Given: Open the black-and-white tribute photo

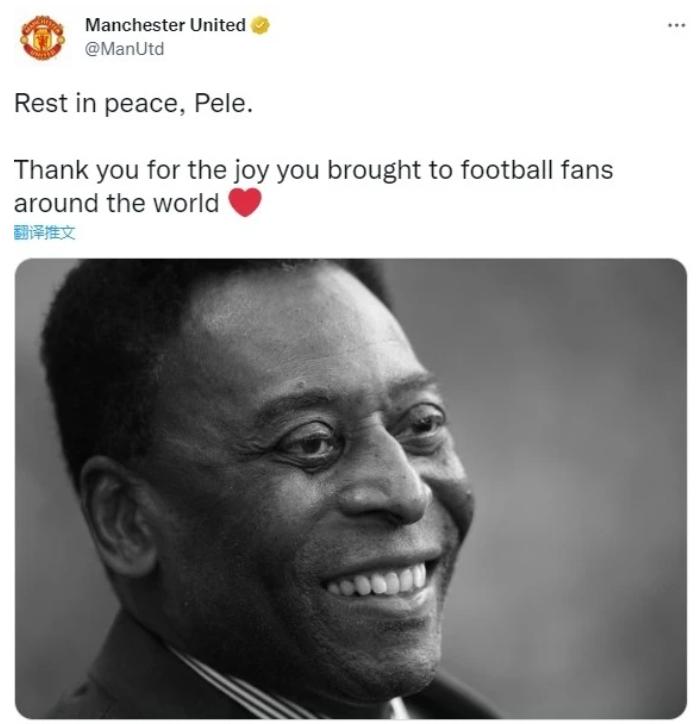Looking at the screenshot, I should (x=350, y=488).
